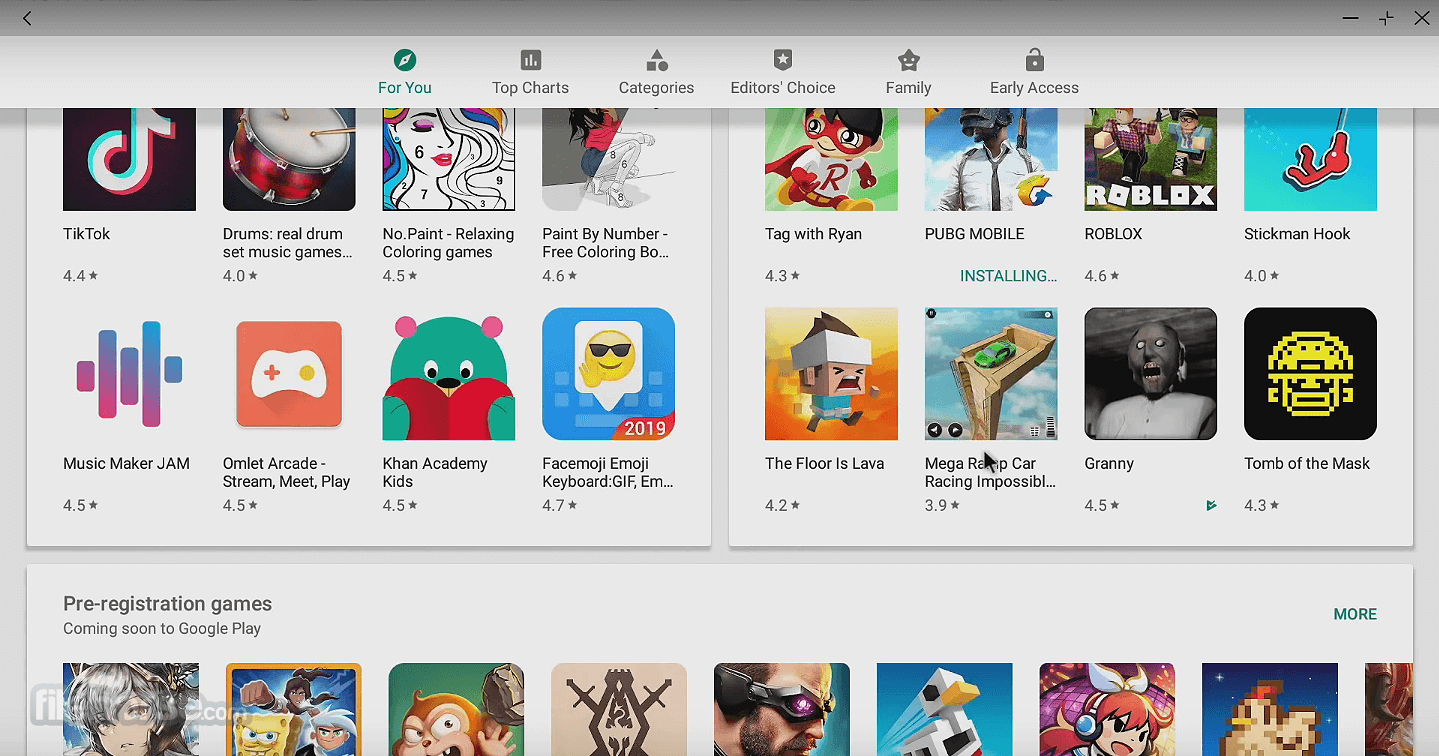Open the No.Paint coloring app icon
Viewport: 1439px width, 756px height.
[449, 159]
